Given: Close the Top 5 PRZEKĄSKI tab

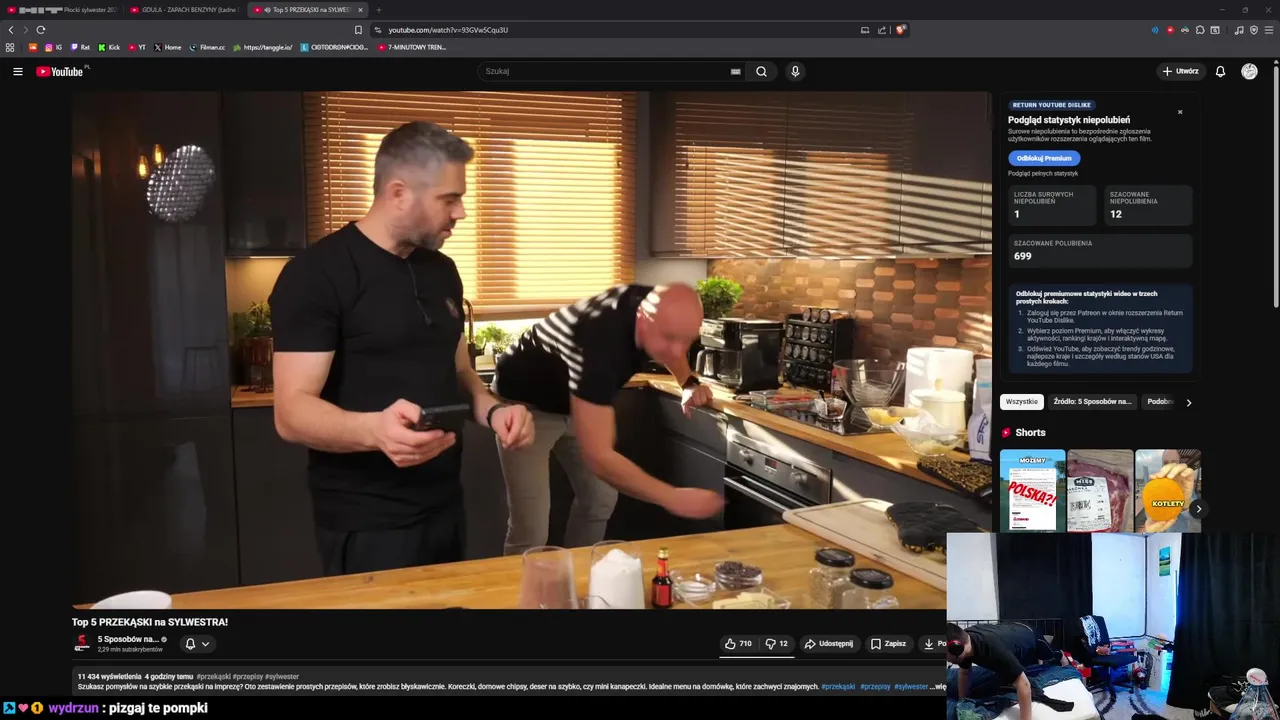Looking at the screenshot, I should coord(360,10).
